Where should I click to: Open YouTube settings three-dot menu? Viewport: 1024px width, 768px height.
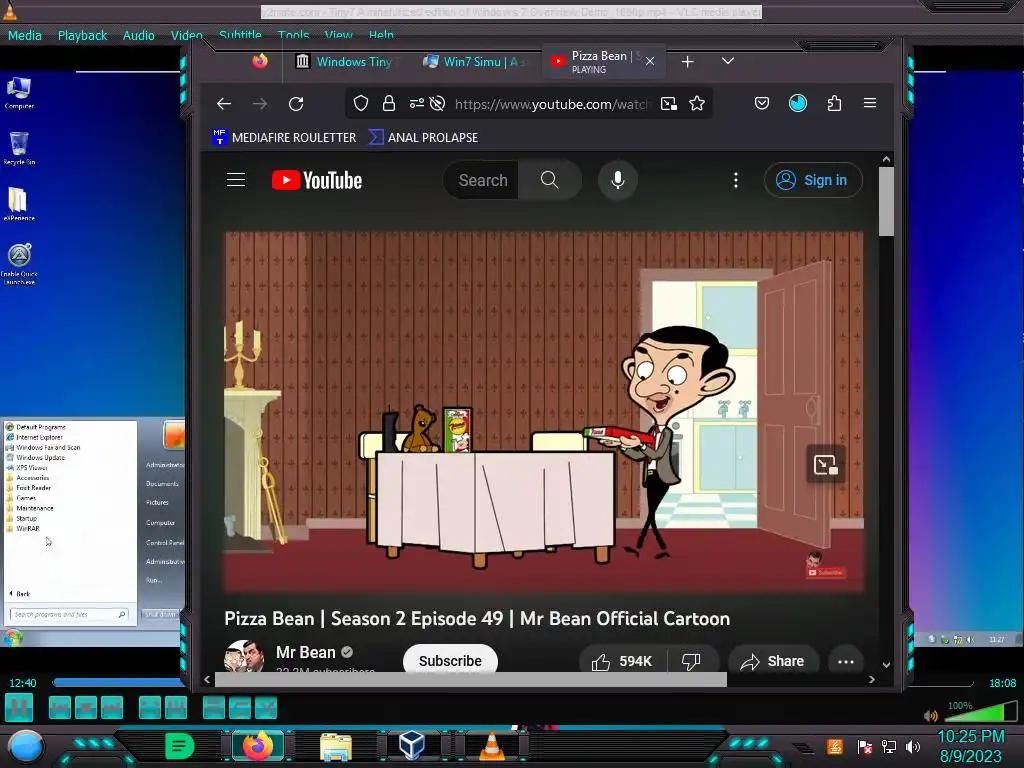point(736,180)
